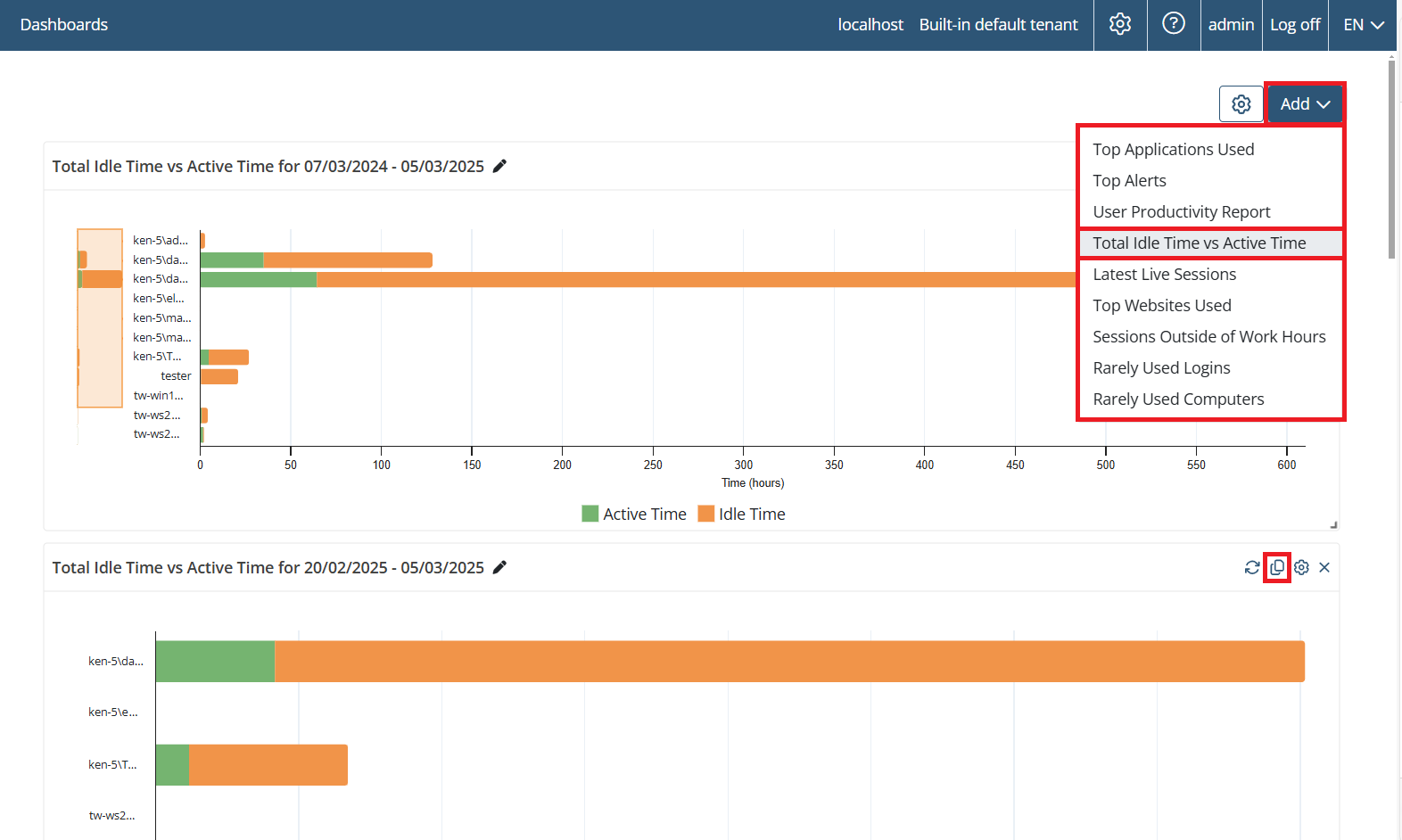Image resolution: width=1402 pixels, height=840 pixels.
Task: Select Sessions Outside of Work Hours
Action: [1208, 337]
